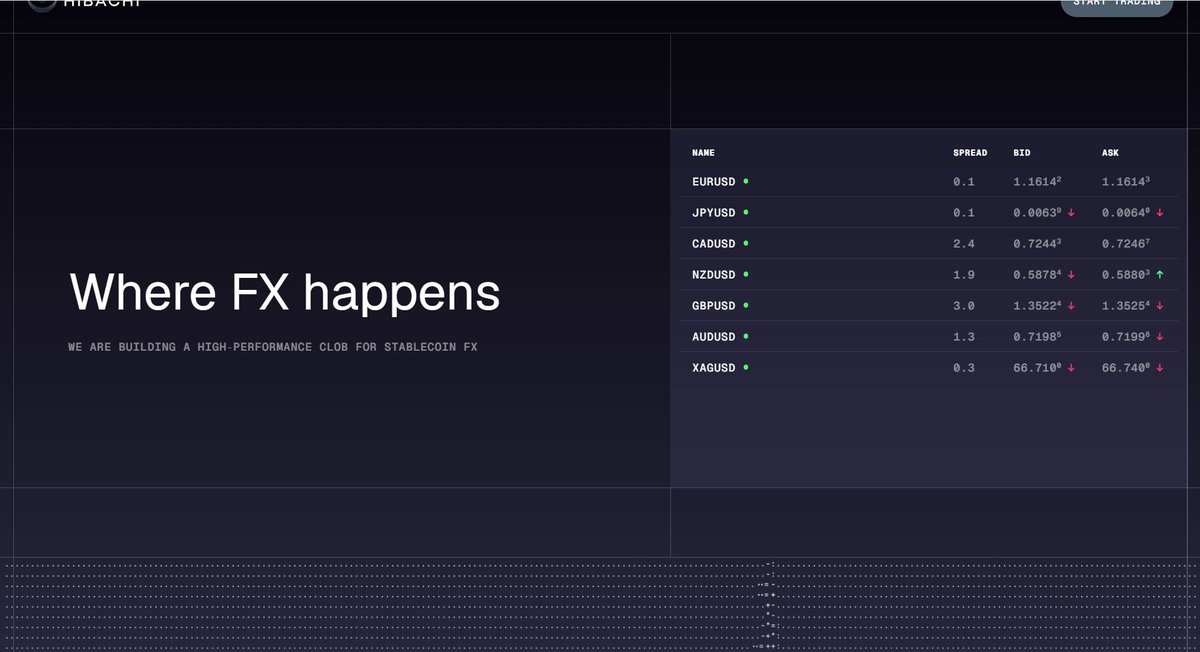Click the SPREAD column header
The width and height of the screenshot is (1200, 652).
[x=970, y=153]
